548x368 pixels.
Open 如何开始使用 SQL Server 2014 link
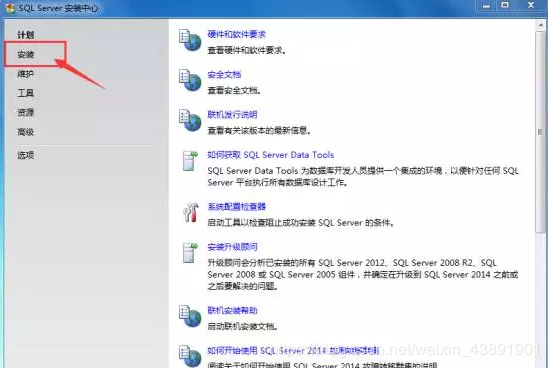point(294,351)
